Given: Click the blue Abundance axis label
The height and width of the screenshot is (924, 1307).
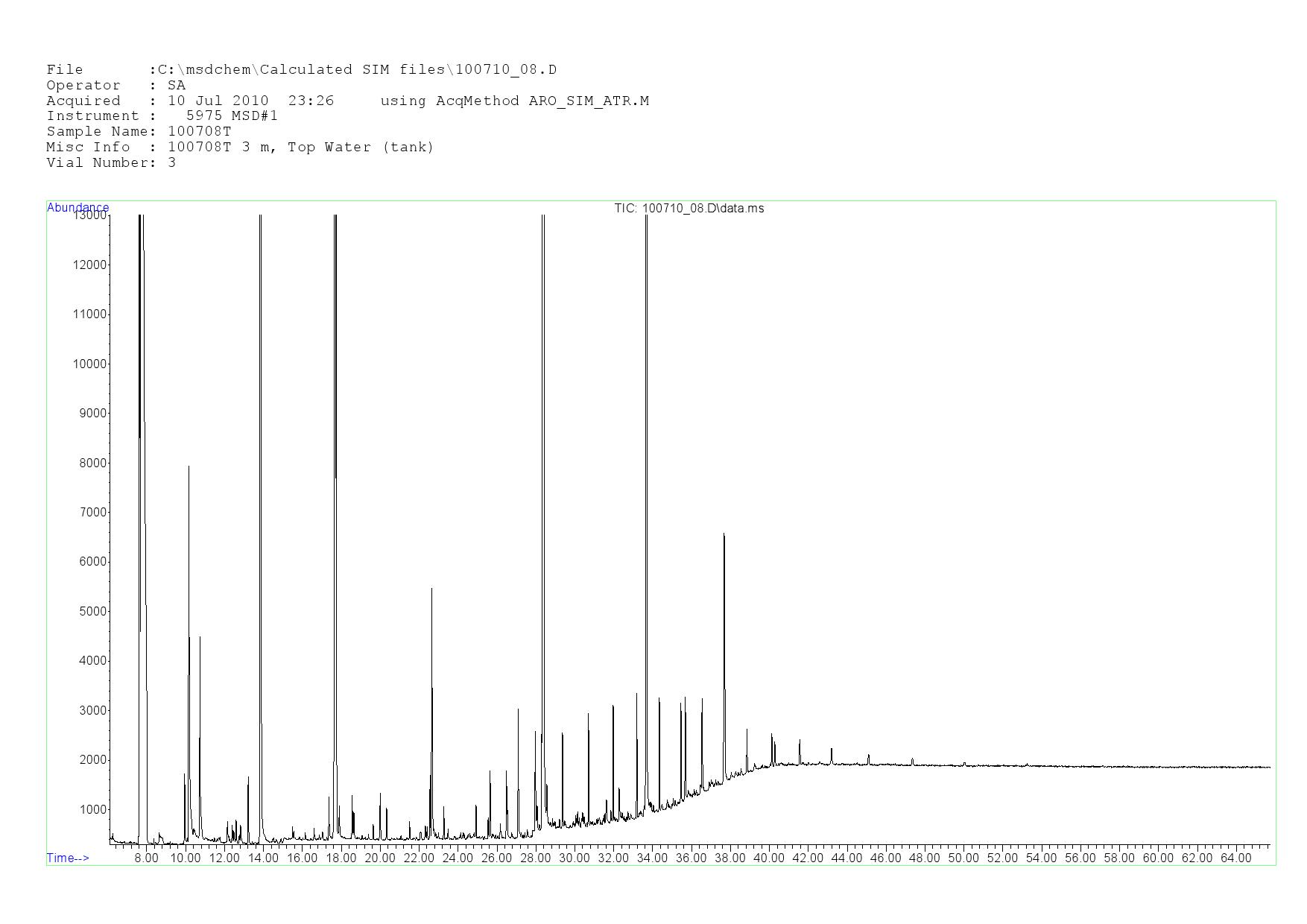Looking at the screenshot, I should coord(77,207).
